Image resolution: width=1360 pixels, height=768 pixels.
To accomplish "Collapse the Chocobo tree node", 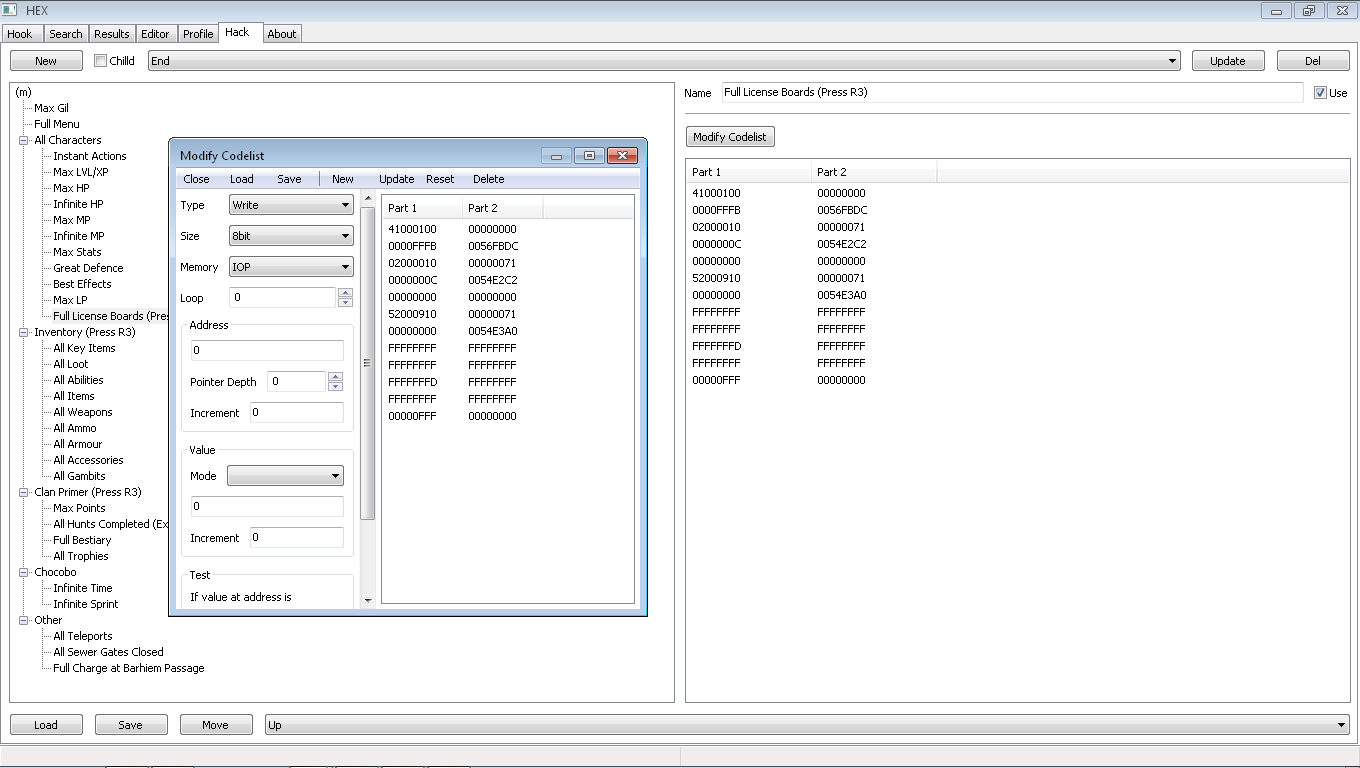I will [x=22, y=571].
